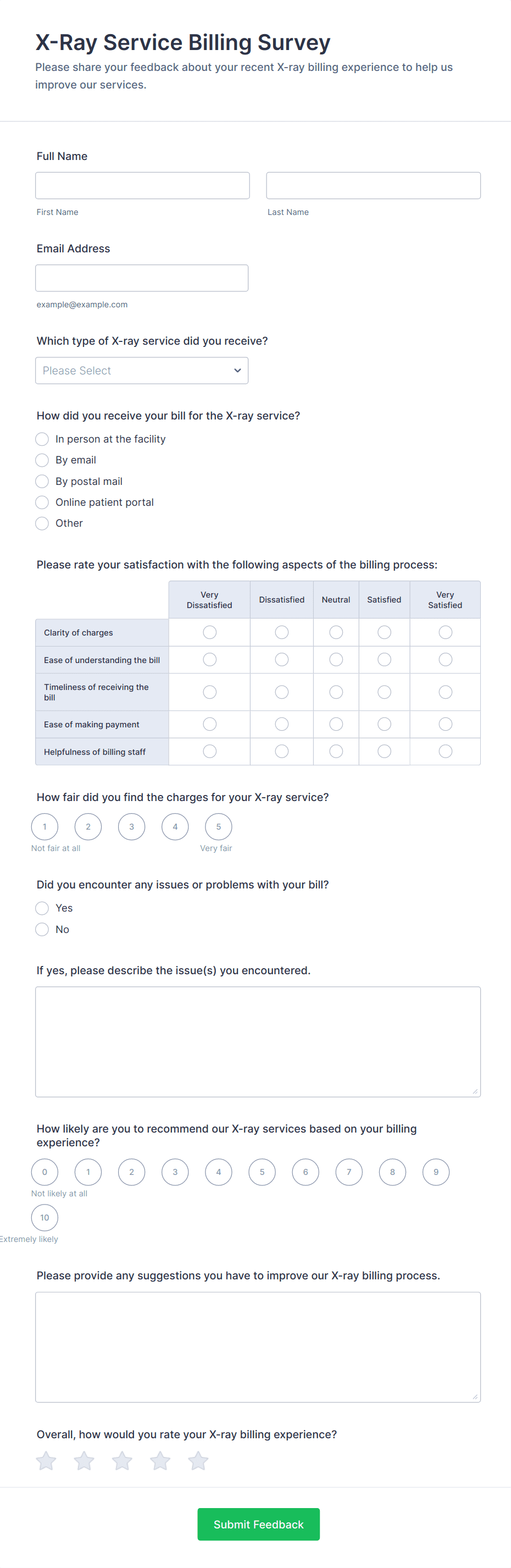
Task: Mark Helpfulness of billing staff as Dissatisfied
Action: 282,751
